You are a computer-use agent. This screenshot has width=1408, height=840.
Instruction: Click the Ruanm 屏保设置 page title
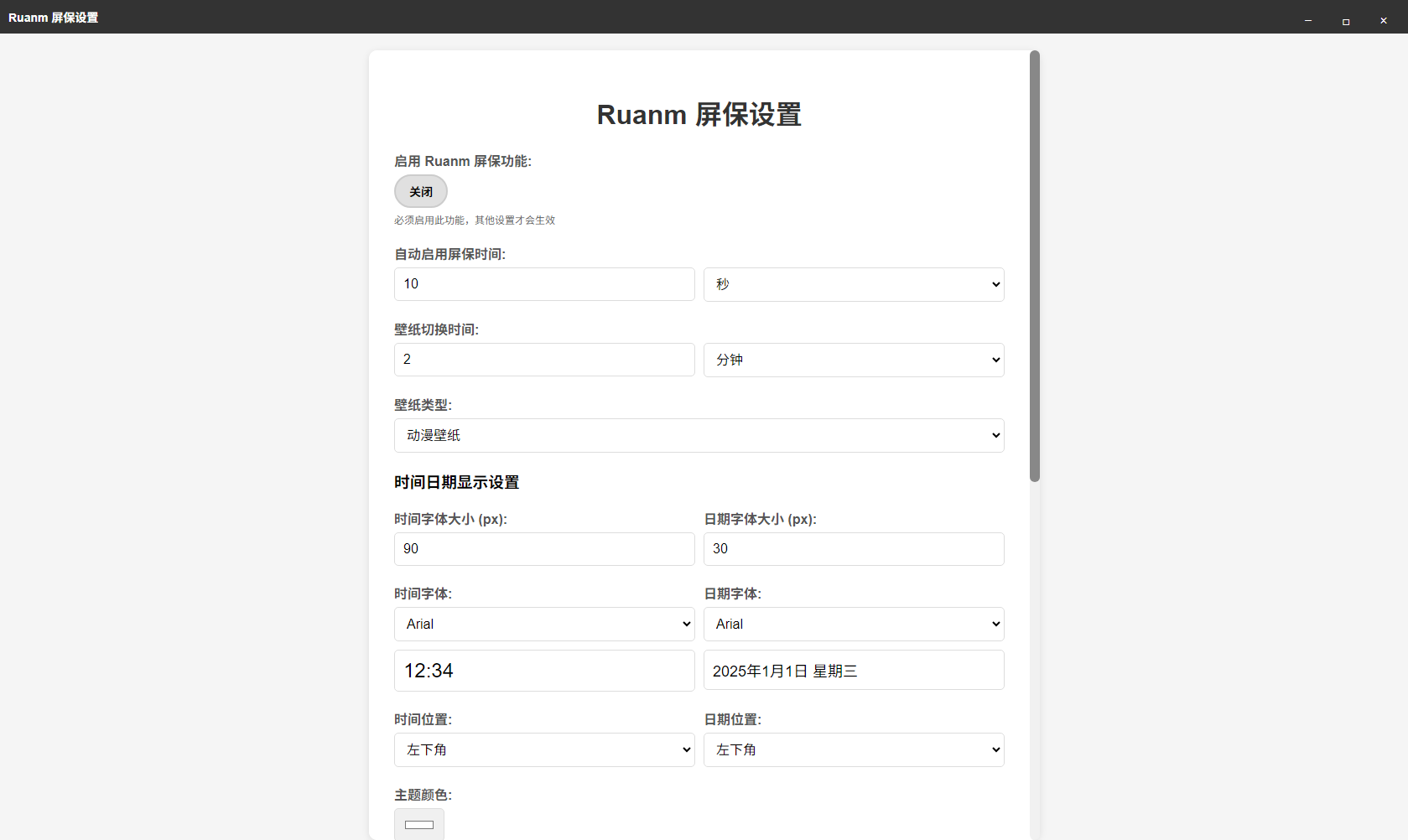699,115
